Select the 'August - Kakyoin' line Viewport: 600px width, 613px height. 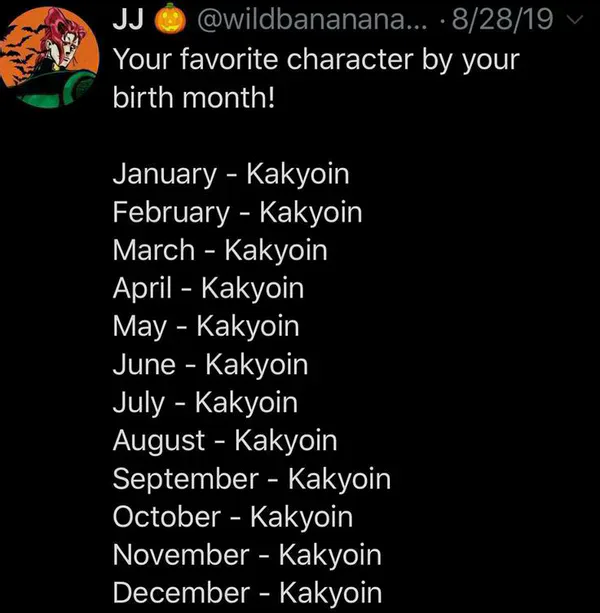pos(225,440)
